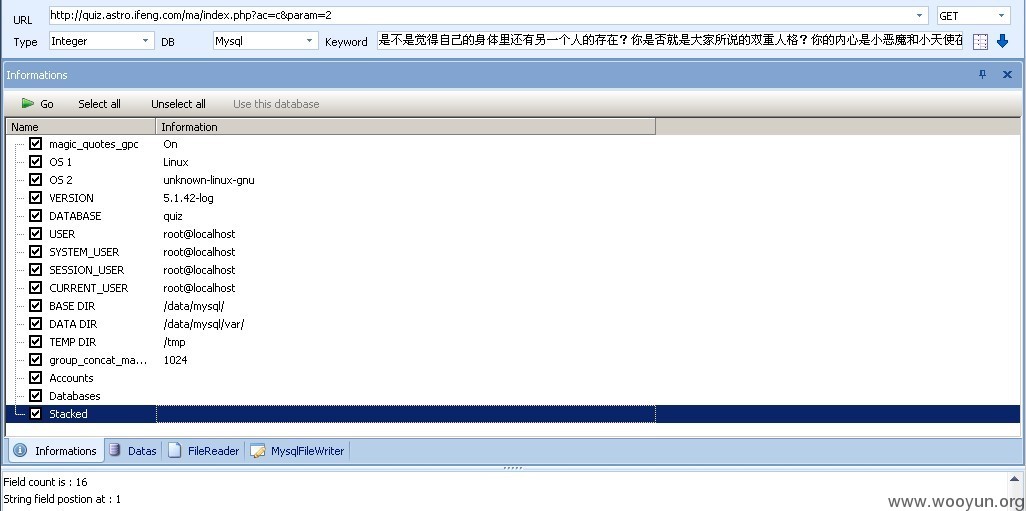
Task: Click the grid selector icon next to Keyword field
Action: click(980, 42)
